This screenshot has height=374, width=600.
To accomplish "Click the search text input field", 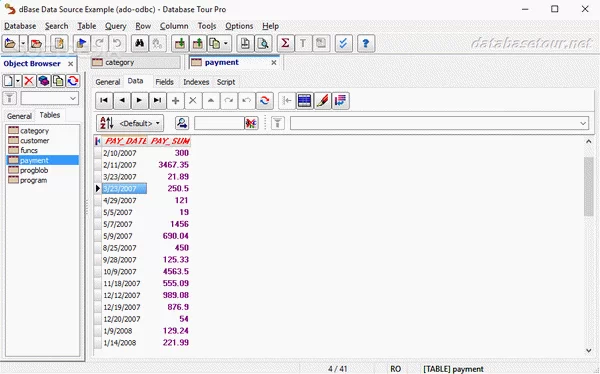I will [x=219, y=123].
